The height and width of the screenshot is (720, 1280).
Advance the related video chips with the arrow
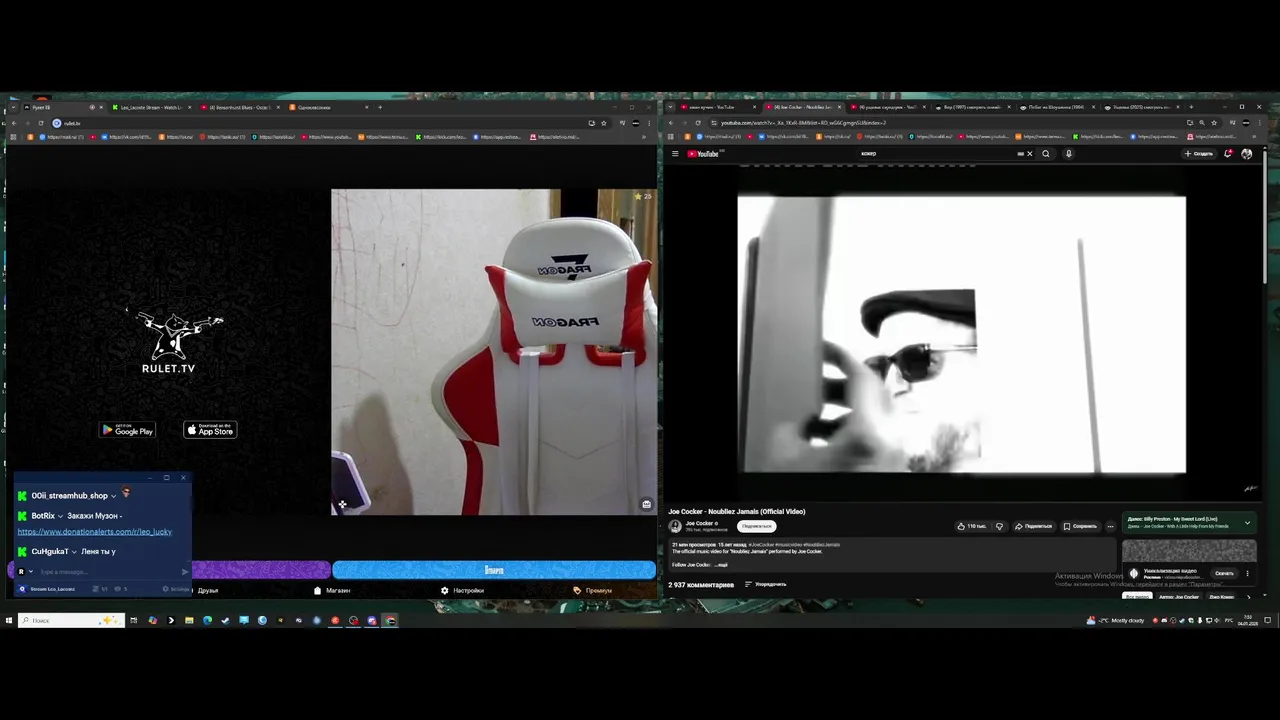point(1248,597)
